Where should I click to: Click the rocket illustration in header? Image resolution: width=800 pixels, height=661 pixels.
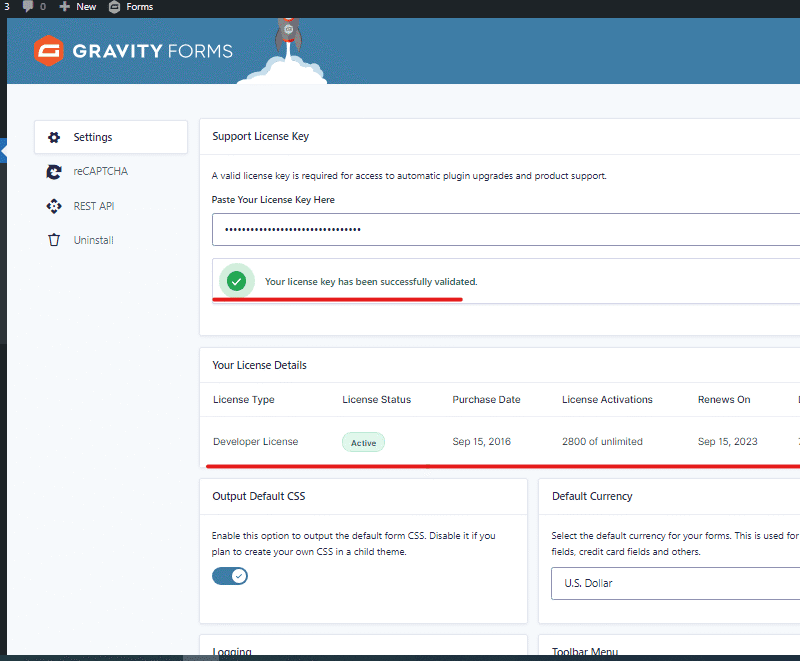click(288, 36)
